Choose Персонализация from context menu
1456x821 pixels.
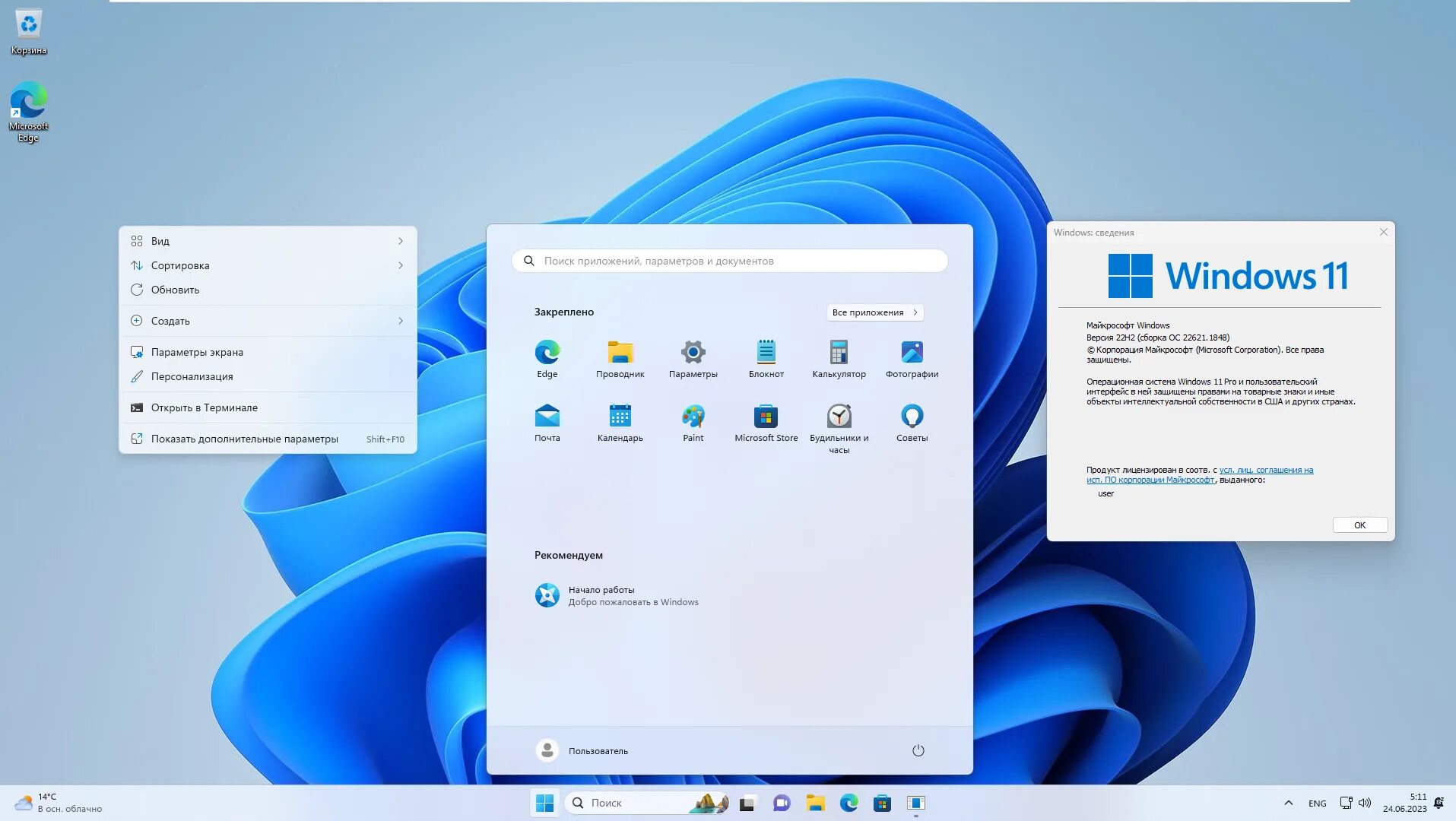coord(268,376)
